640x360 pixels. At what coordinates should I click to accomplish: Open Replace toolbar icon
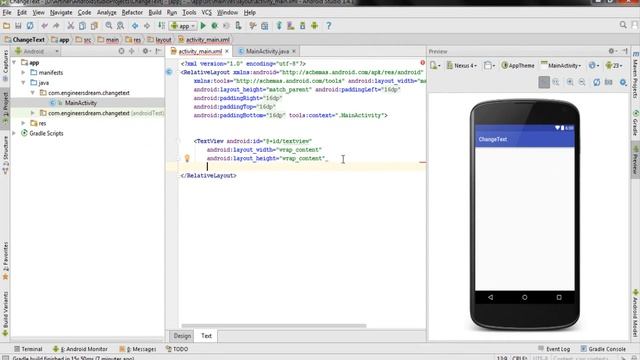[120, 26]
